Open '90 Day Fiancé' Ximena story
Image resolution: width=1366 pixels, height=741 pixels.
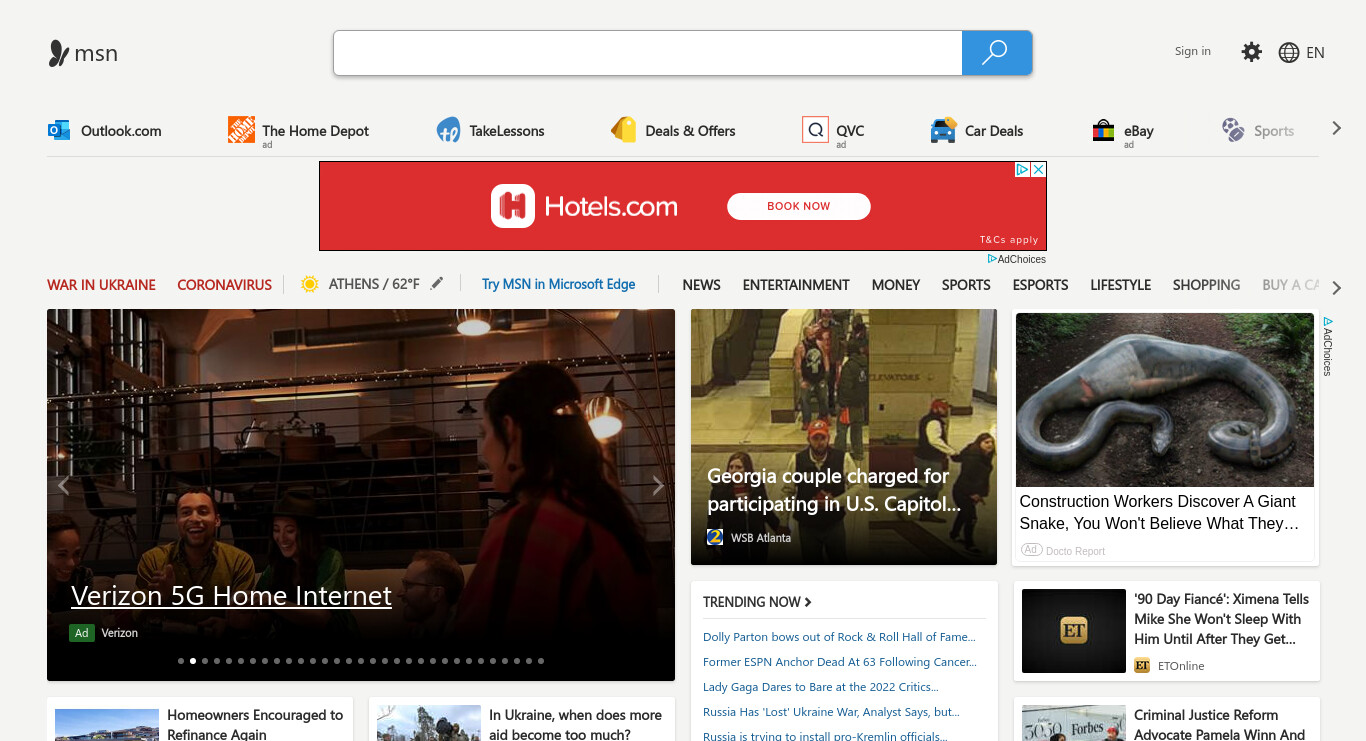(1221, 619)
